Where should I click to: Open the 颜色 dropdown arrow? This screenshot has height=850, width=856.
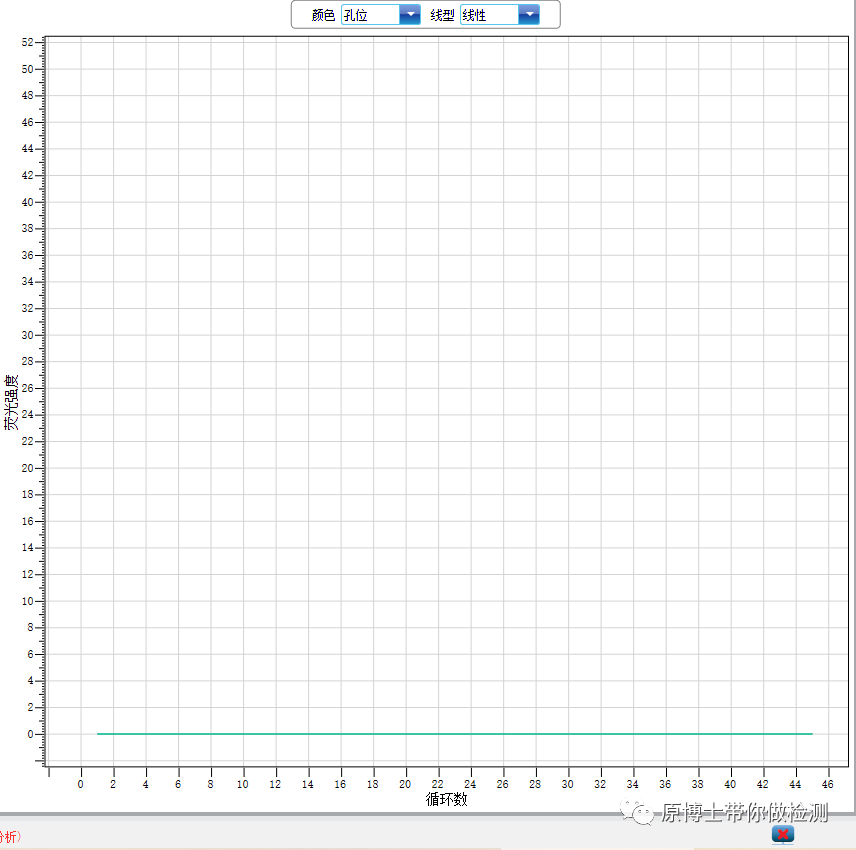point(409,15)
